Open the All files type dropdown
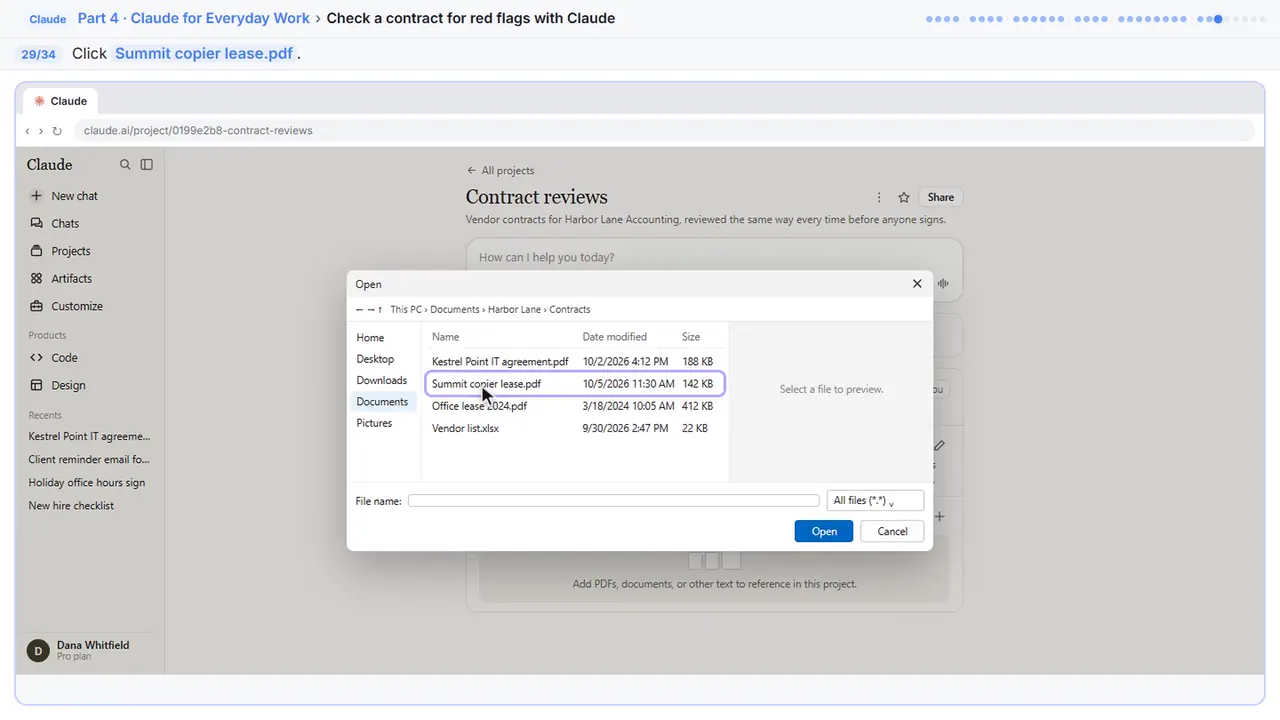Screen dimensions: 1280x720 875,501
